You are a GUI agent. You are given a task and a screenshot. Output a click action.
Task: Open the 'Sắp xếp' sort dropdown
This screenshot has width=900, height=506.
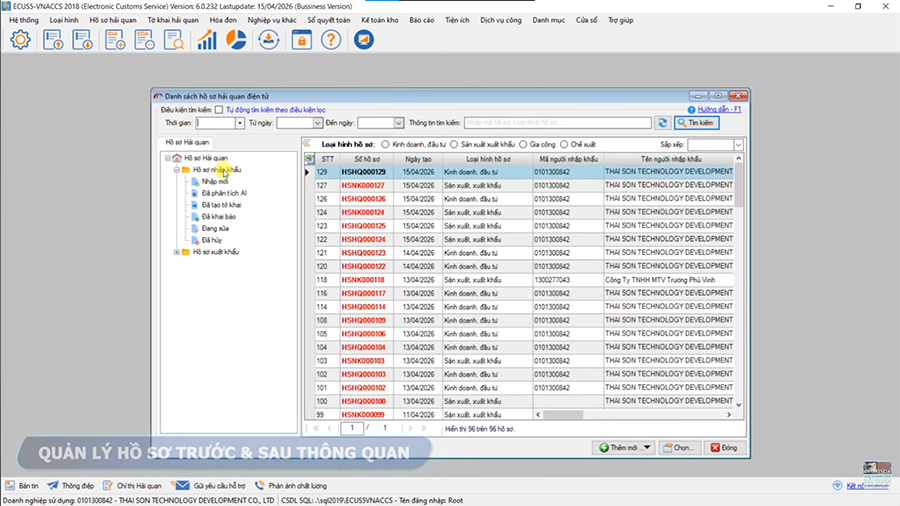coord(738,145)
